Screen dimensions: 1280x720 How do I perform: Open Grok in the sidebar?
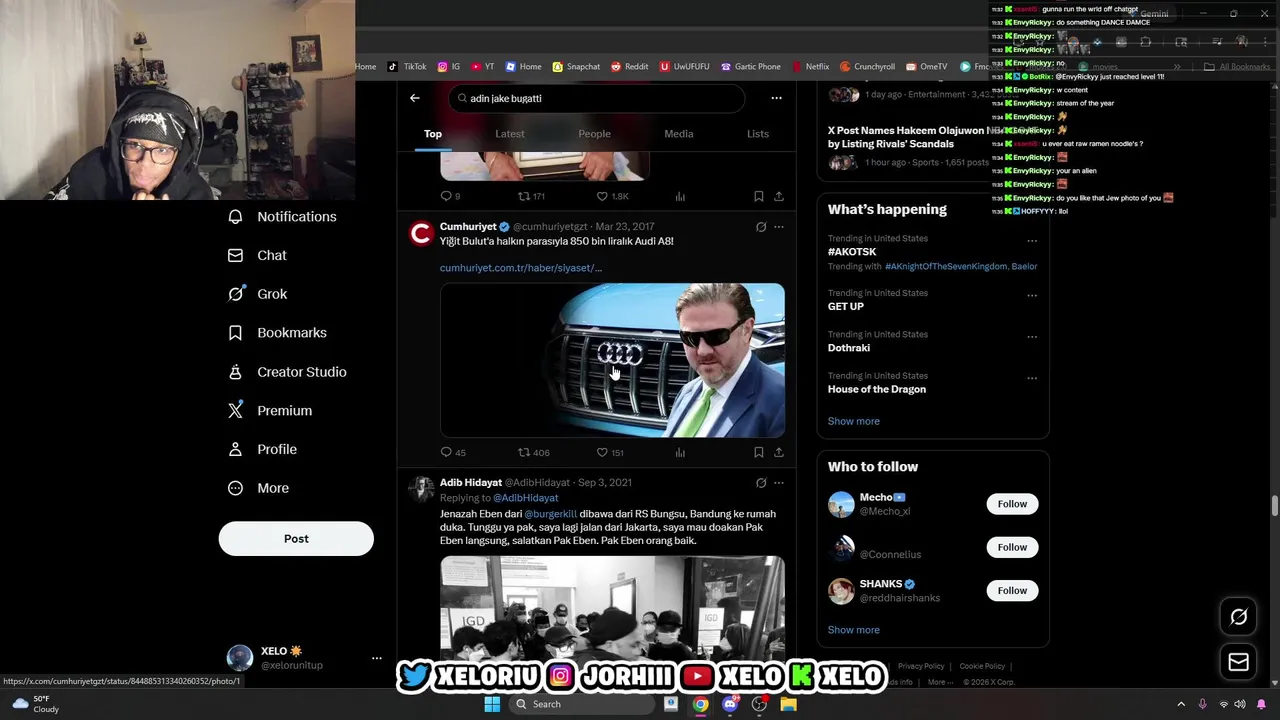pos(258,294)
